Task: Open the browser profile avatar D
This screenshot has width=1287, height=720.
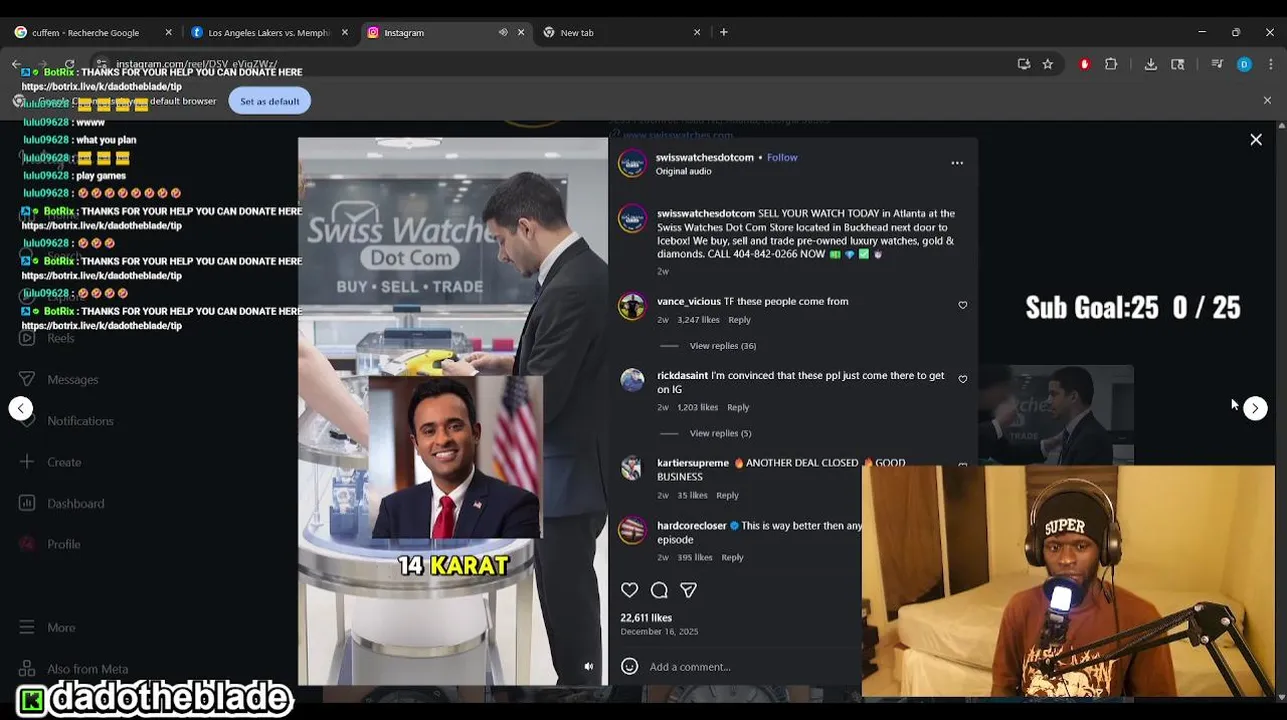Action: point(1244,64)
